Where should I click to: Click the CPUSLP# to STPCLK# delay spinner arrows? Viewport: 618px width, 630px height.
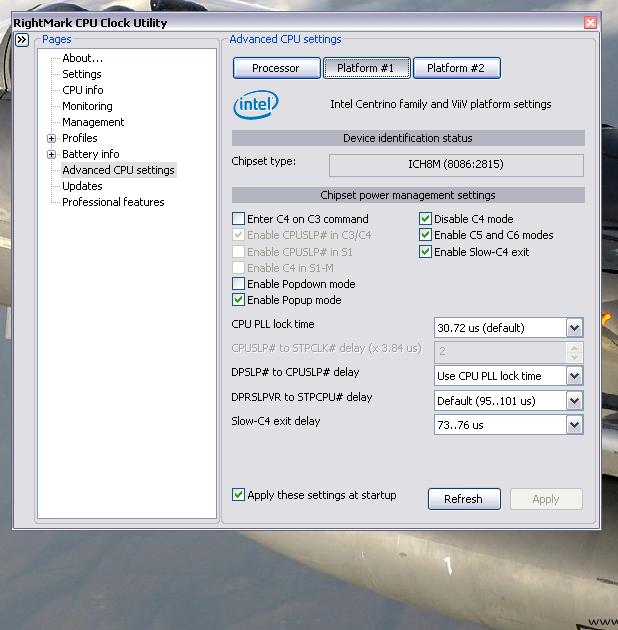pyautogui.click(x=575, y=352)
